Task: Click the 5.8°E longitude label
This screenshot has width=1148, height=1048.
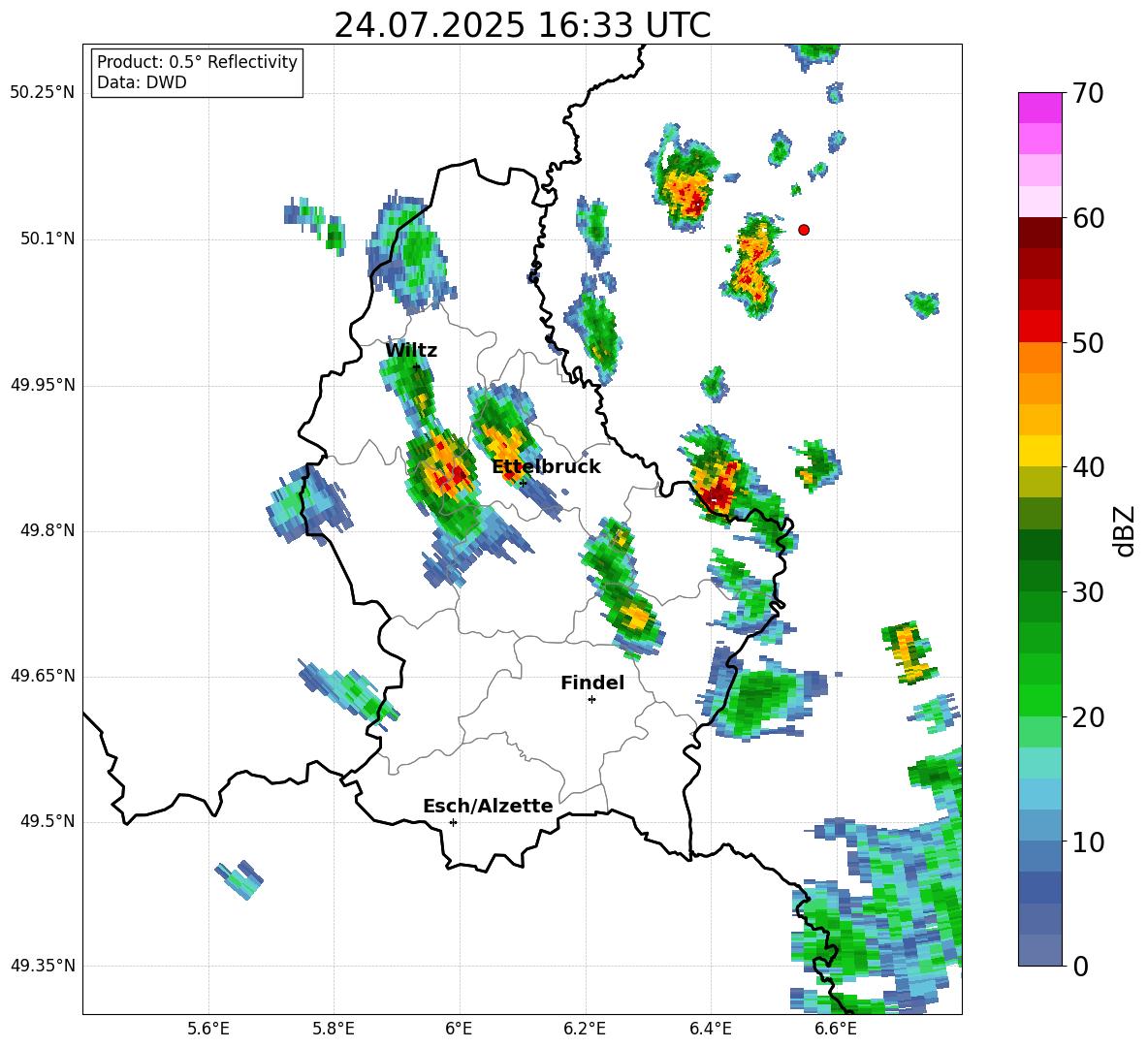Action: [334, 1029]
